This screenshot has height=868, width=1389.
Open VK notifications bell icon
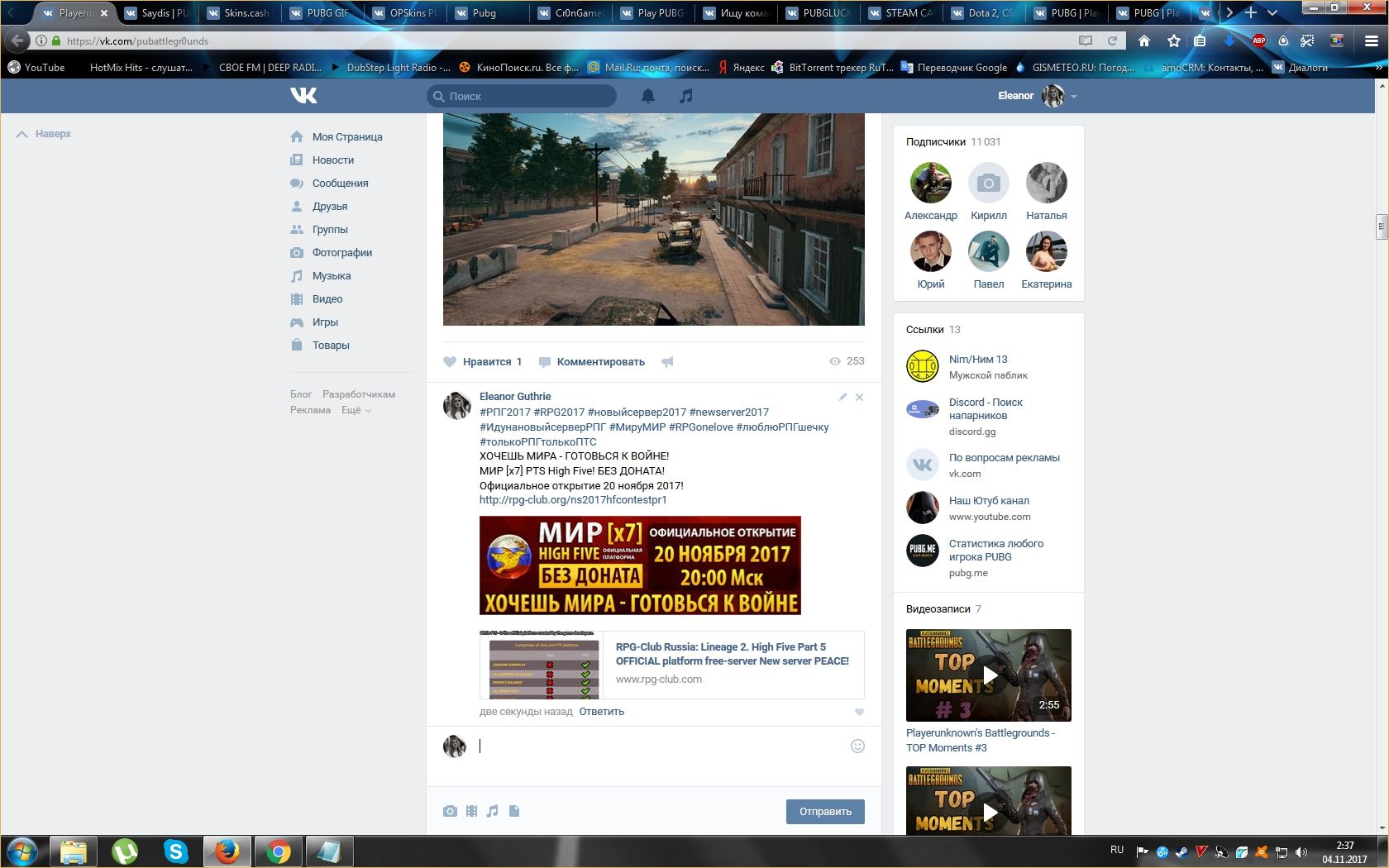click(x=648, y=96)
